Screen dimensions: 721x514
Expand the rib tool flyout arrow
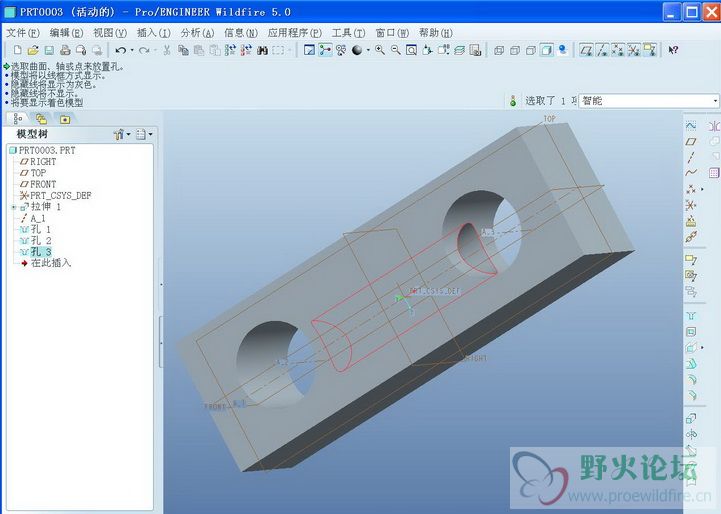click(702, 348)
